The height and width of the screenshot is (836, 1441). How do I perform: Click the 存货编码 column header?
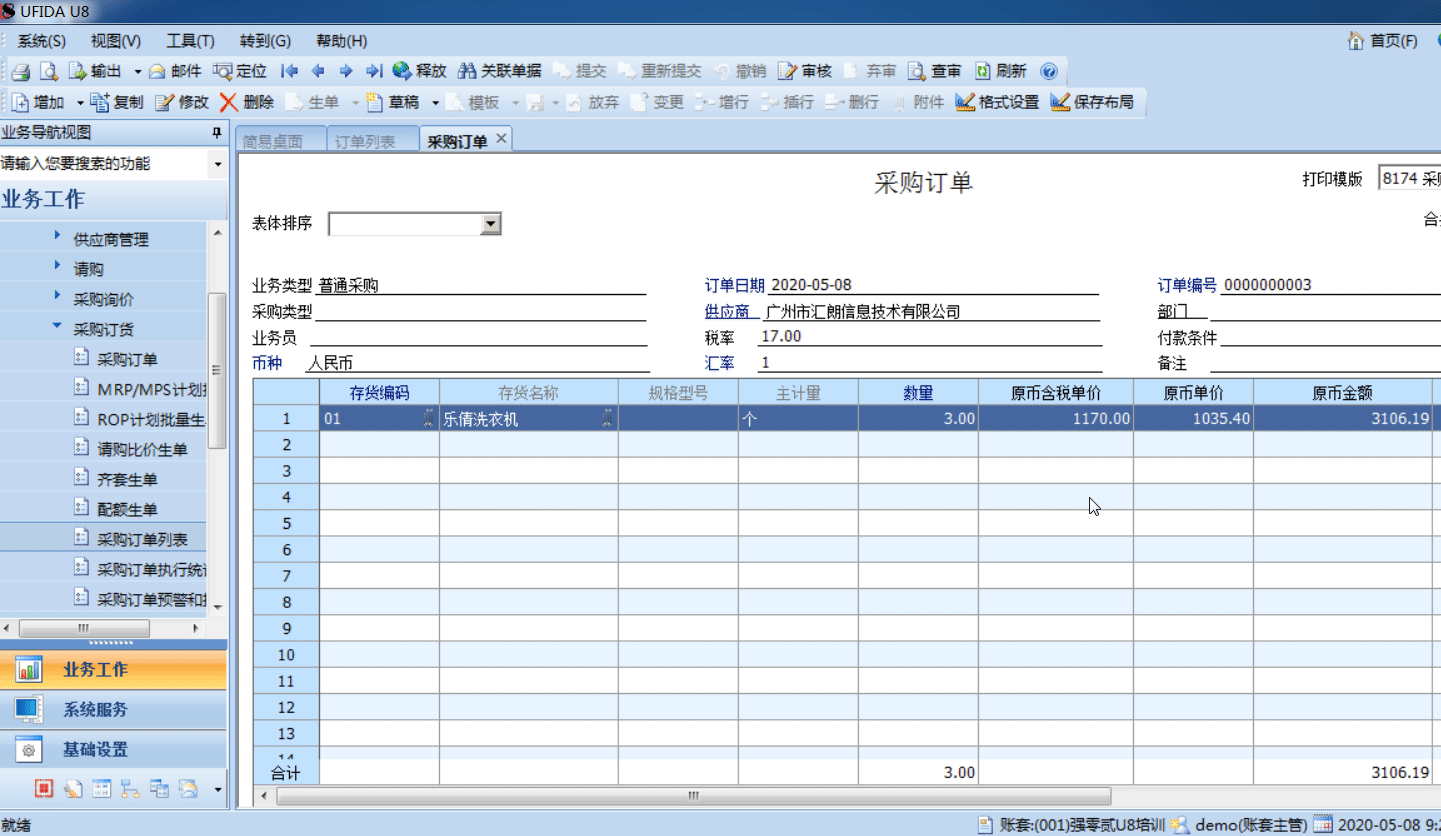[x=379, y=393]
